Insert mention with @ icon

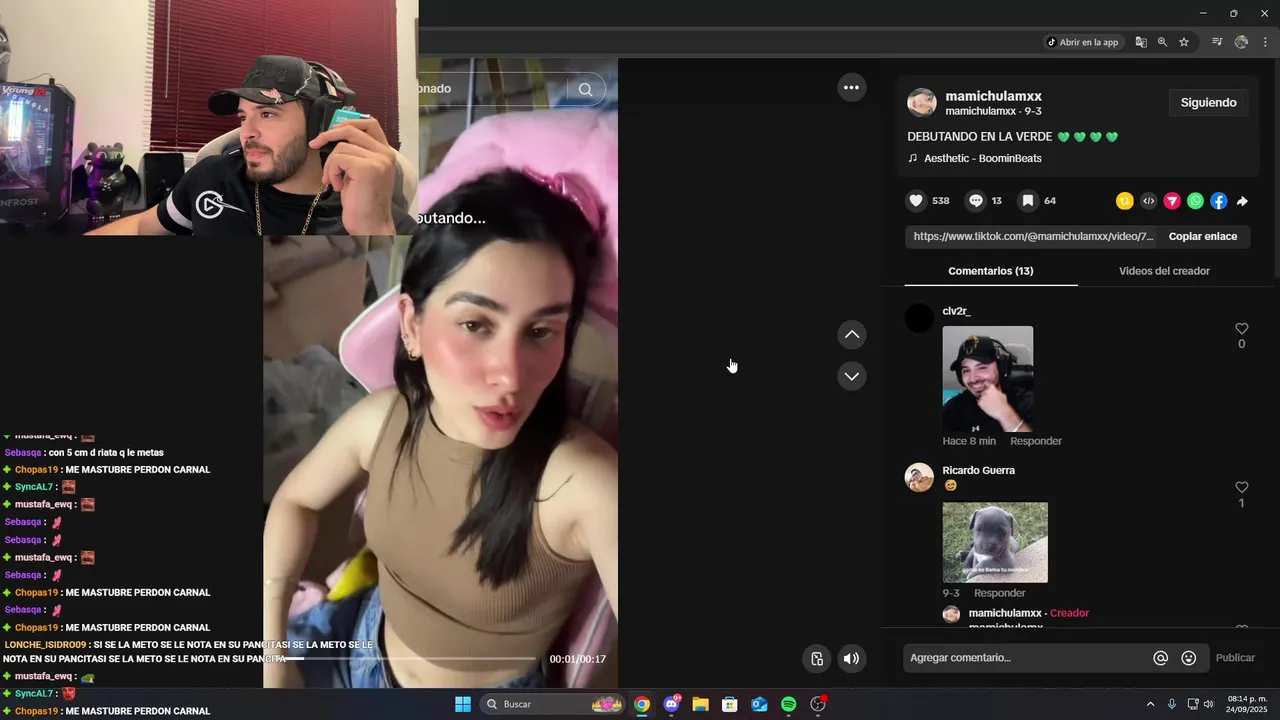(1161, 658)
